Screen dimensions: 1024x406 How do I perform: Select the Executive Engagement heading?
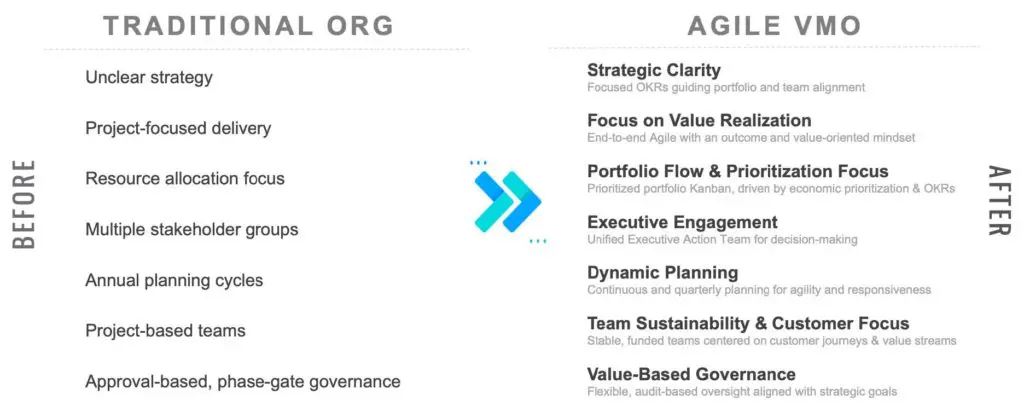pyautogui.click(x=682, y=222)
